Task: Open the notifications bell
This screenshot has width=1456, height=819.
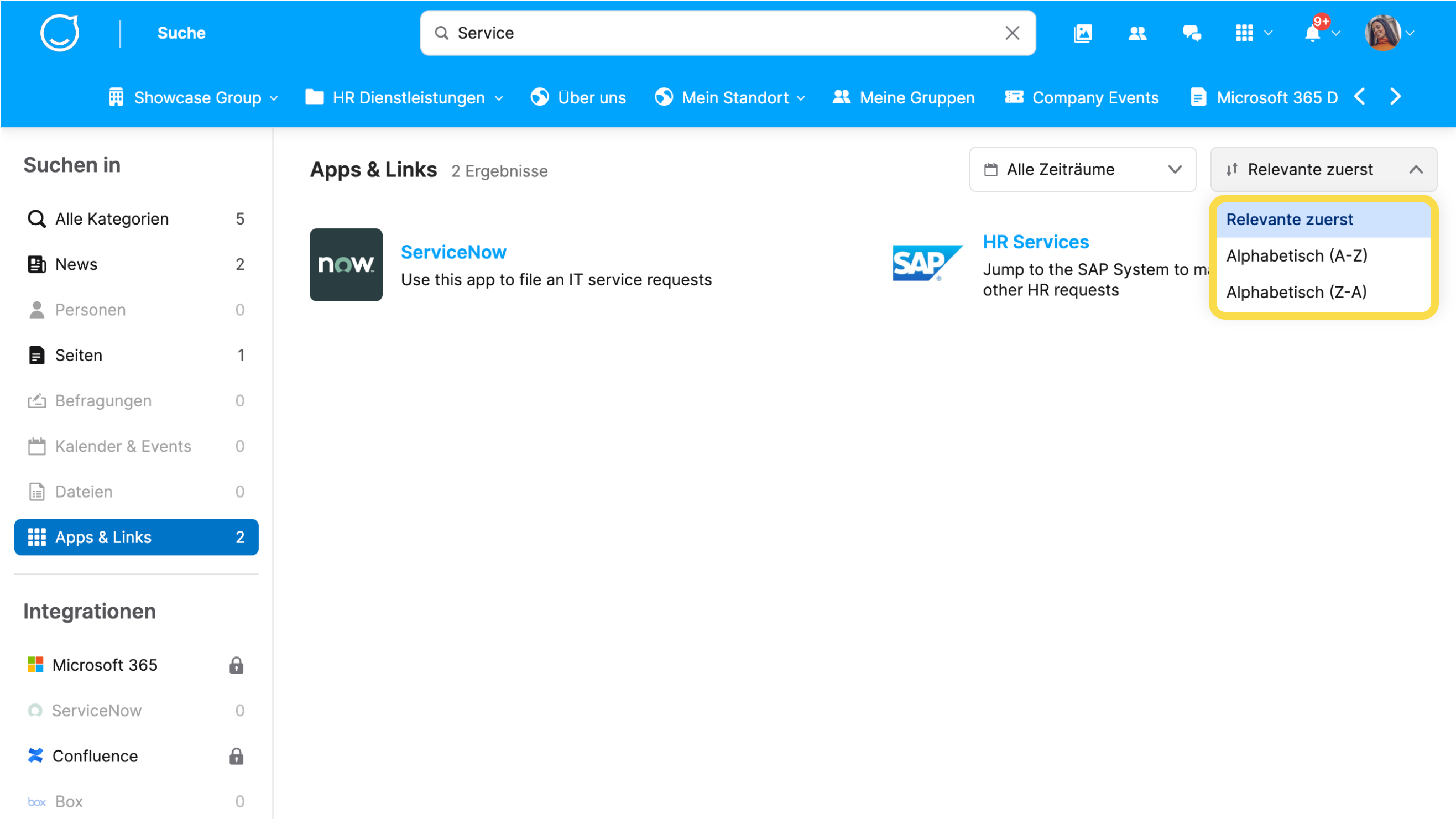Action: 1312,33
